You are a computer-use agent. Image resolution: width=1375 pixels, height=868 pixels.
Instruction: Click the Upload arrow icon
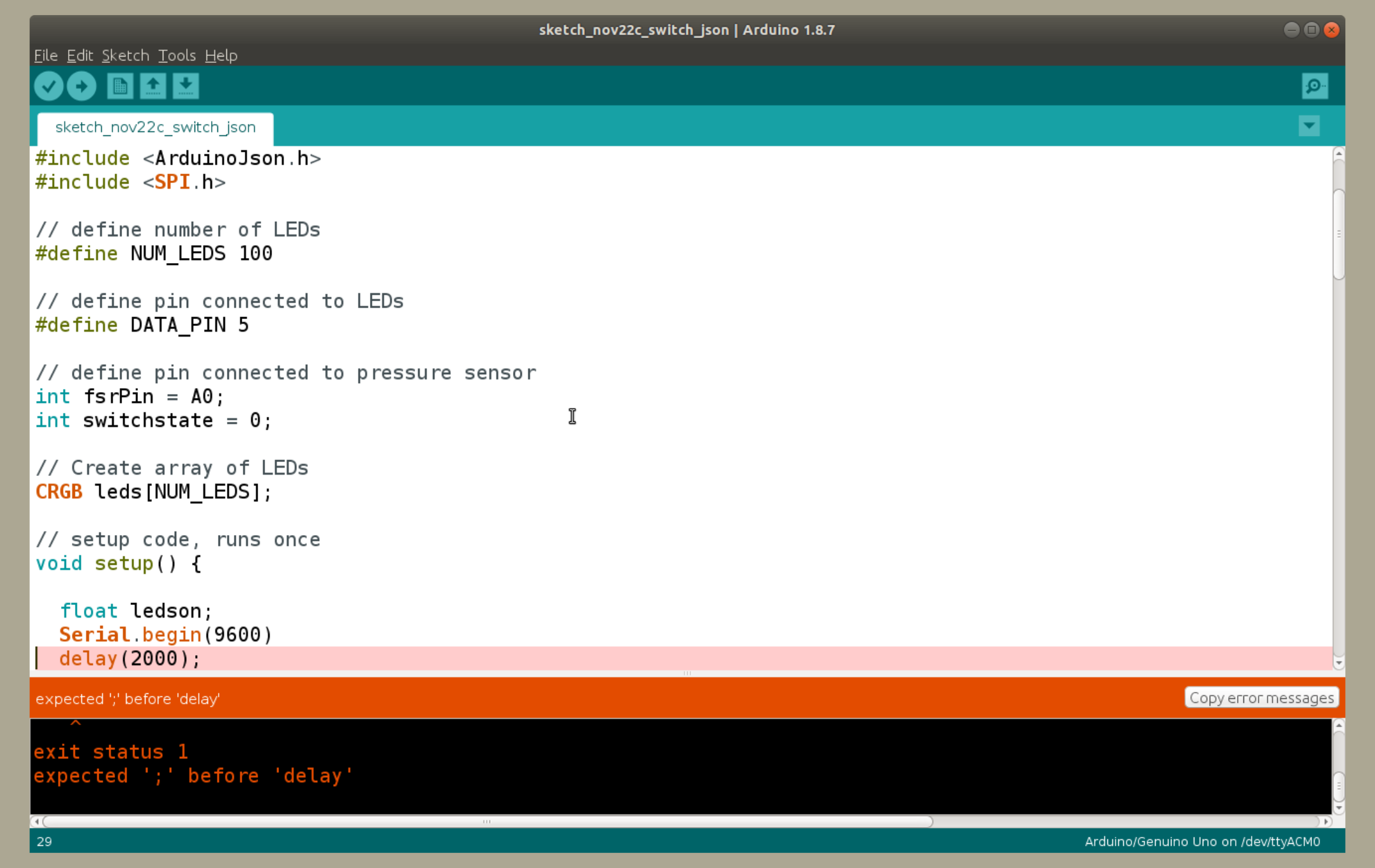(81, 86)
